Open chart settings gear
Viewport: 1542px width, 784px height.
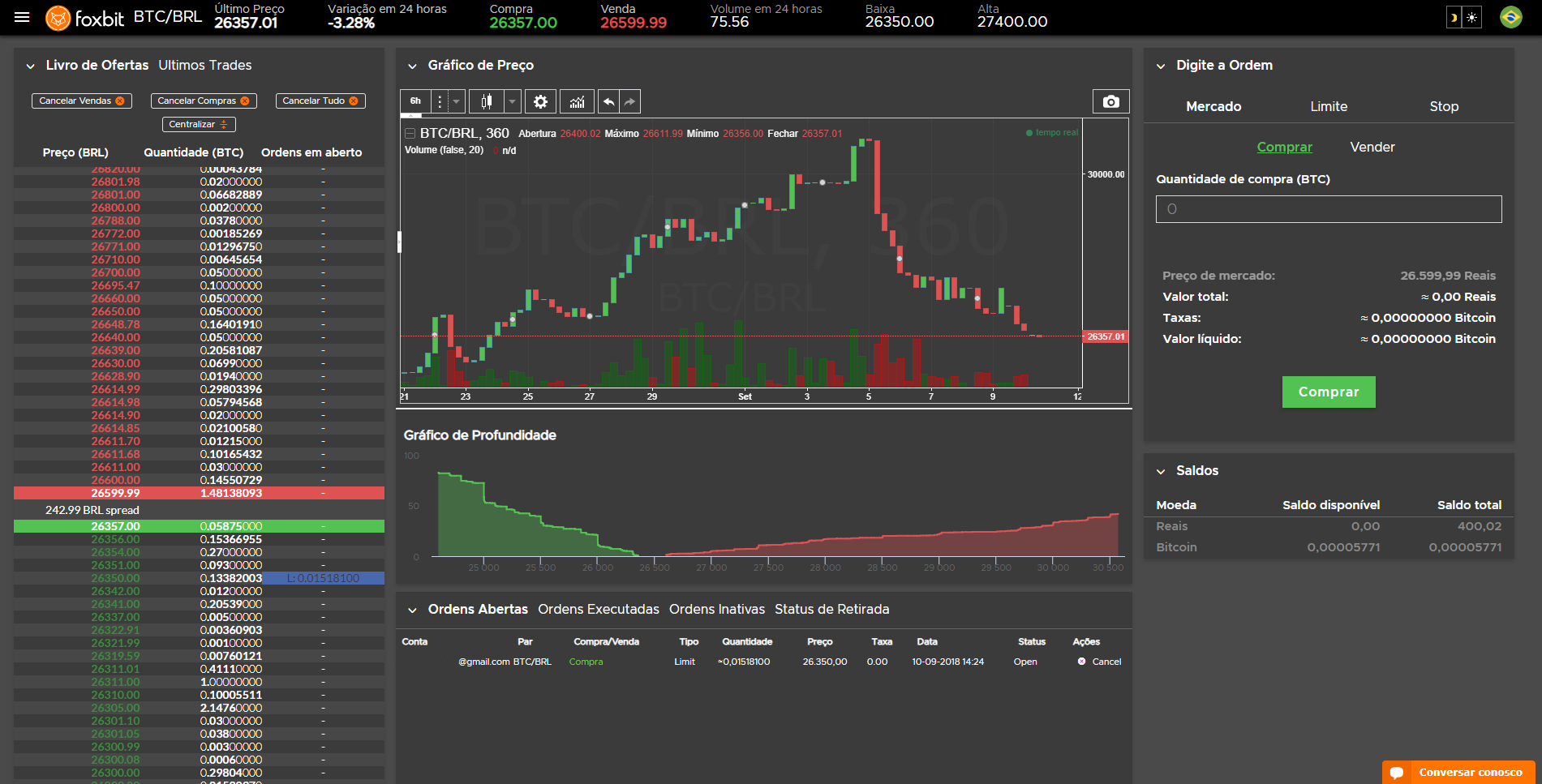[541, 101]
